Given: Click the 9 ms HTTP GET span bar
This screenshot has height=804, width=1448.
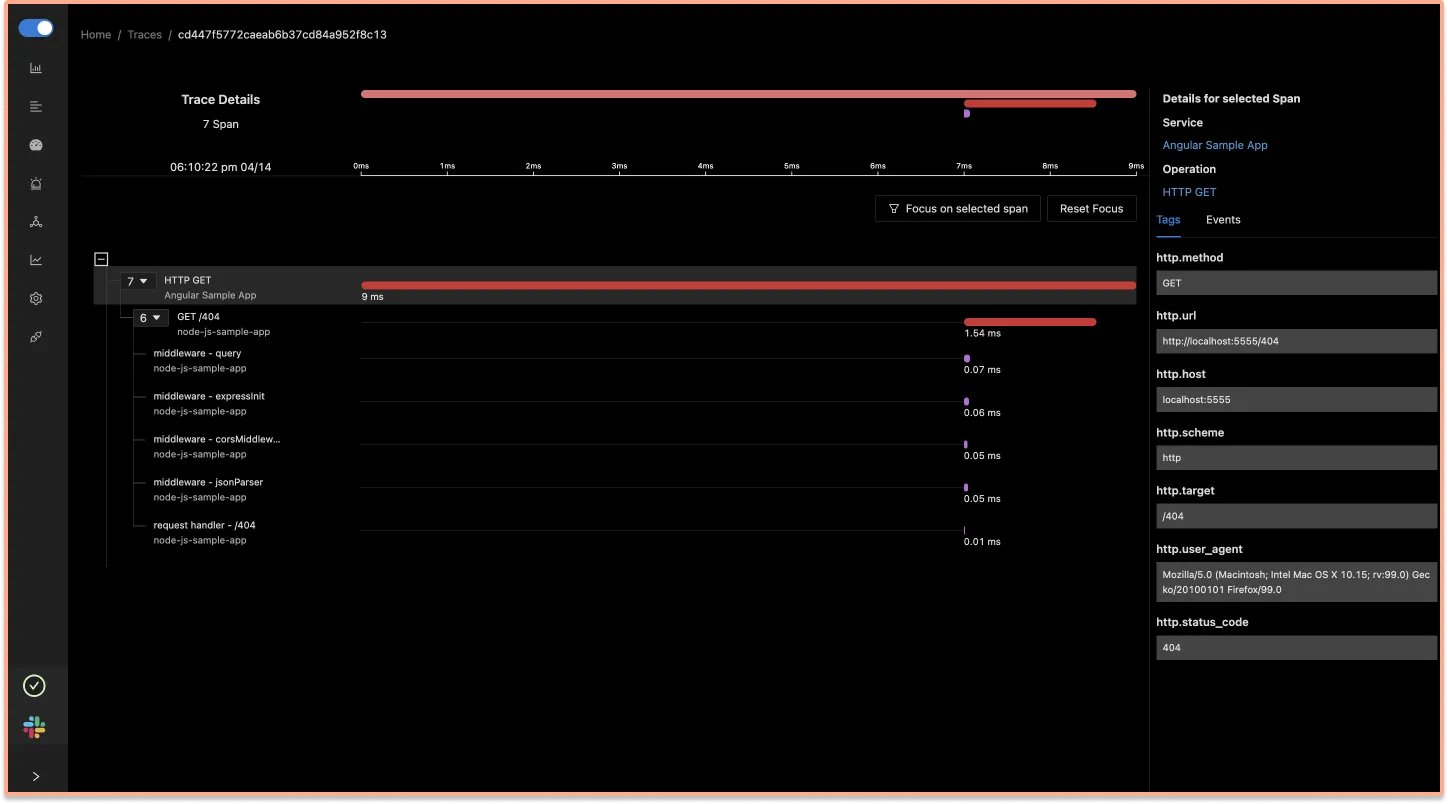Looking at the screenshot, I should pos(748,286).
